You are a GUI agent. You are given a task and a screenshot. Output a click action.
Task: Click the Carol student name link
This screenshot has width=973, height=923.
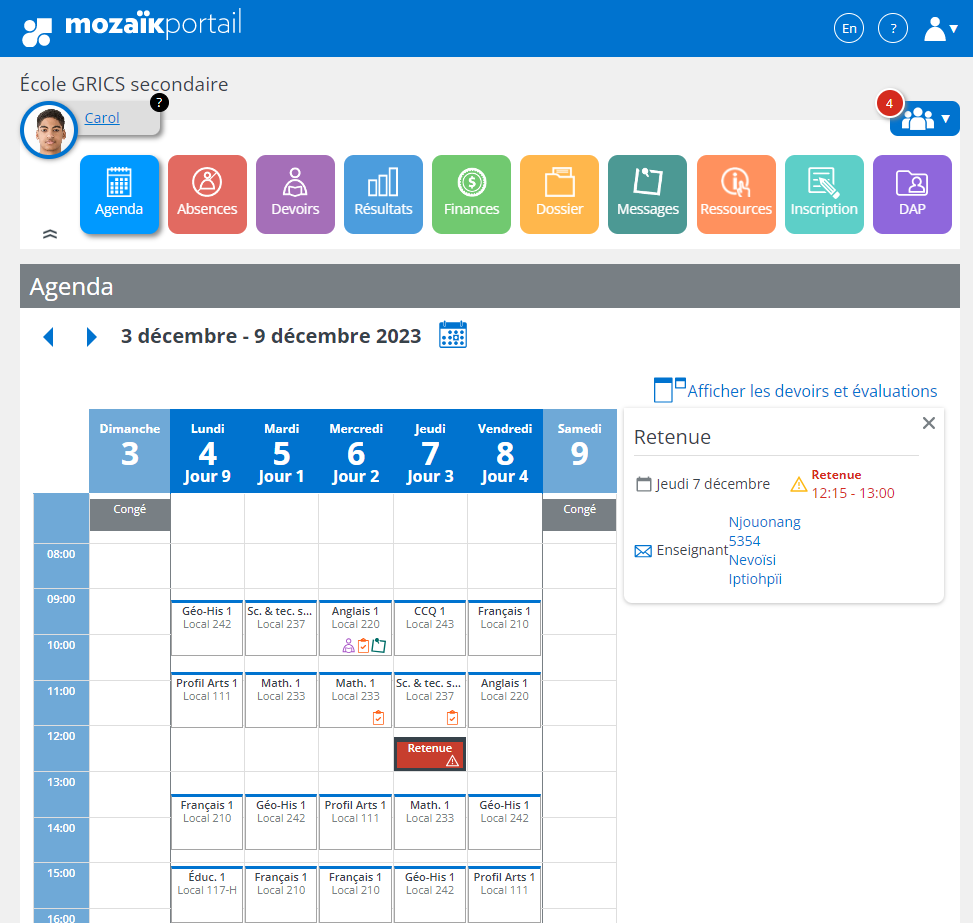click(102, 118)
